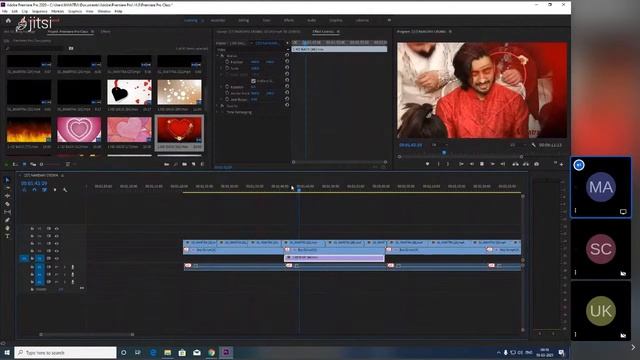Click Stop button in Program Monitor
640x360 pixels.
point(482,164)
